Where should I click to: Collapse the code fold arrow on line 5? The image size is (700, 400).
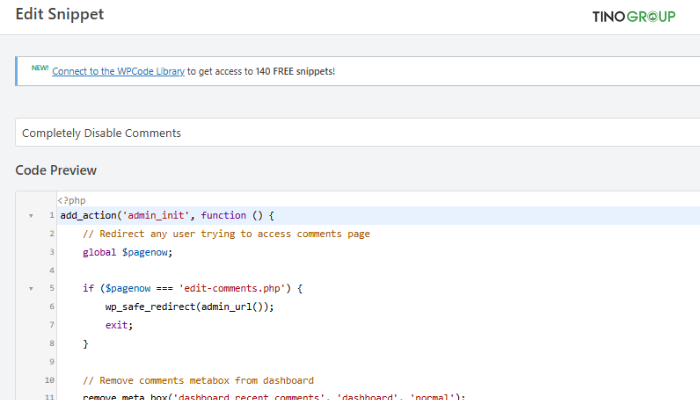[31, 289]
